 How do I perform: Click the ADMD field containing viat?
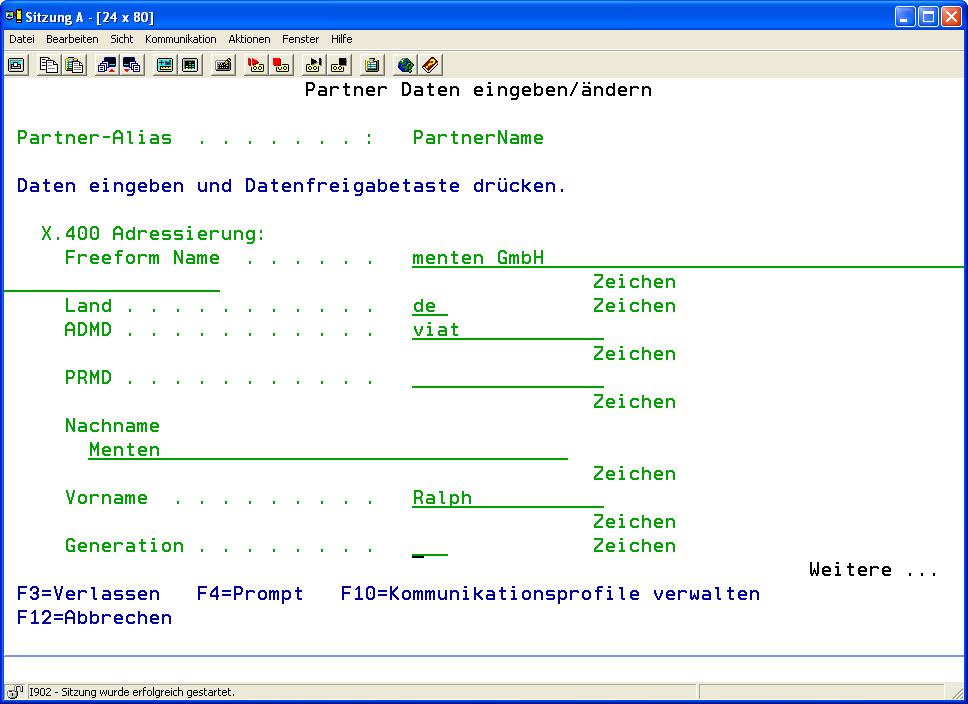tap(507, 330)
